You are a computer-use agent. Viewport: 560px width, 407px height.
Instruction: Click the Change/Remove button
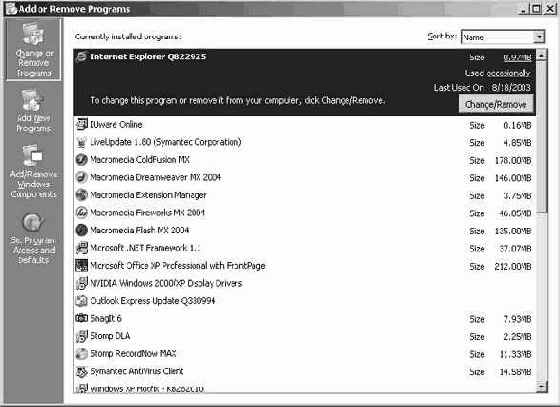[496, 104]
